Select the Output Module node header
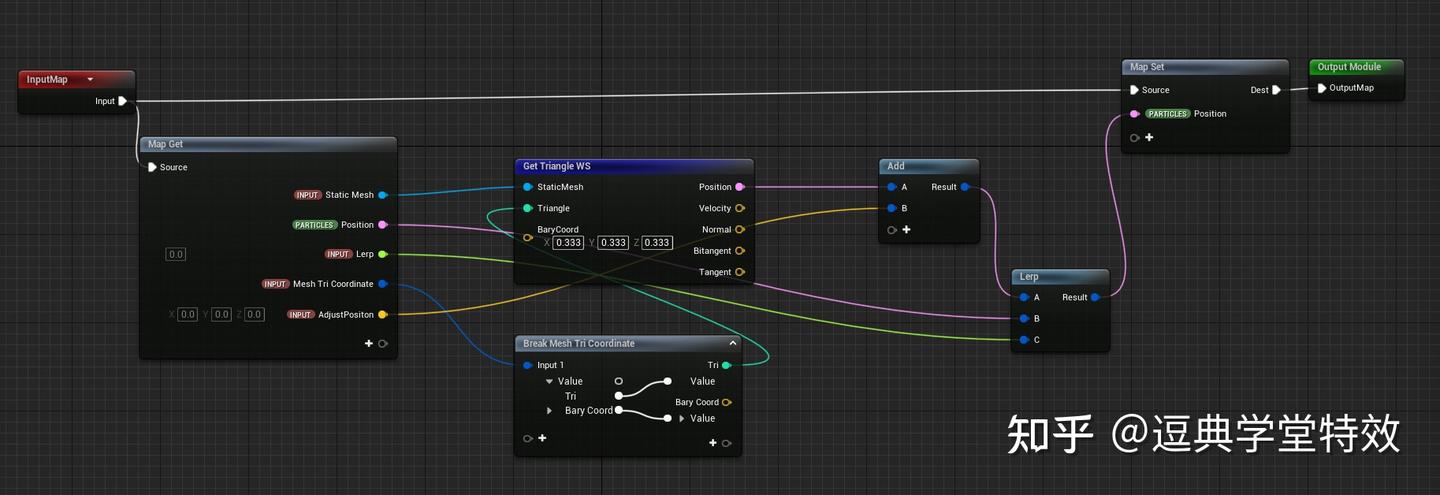 (1356, 67)
